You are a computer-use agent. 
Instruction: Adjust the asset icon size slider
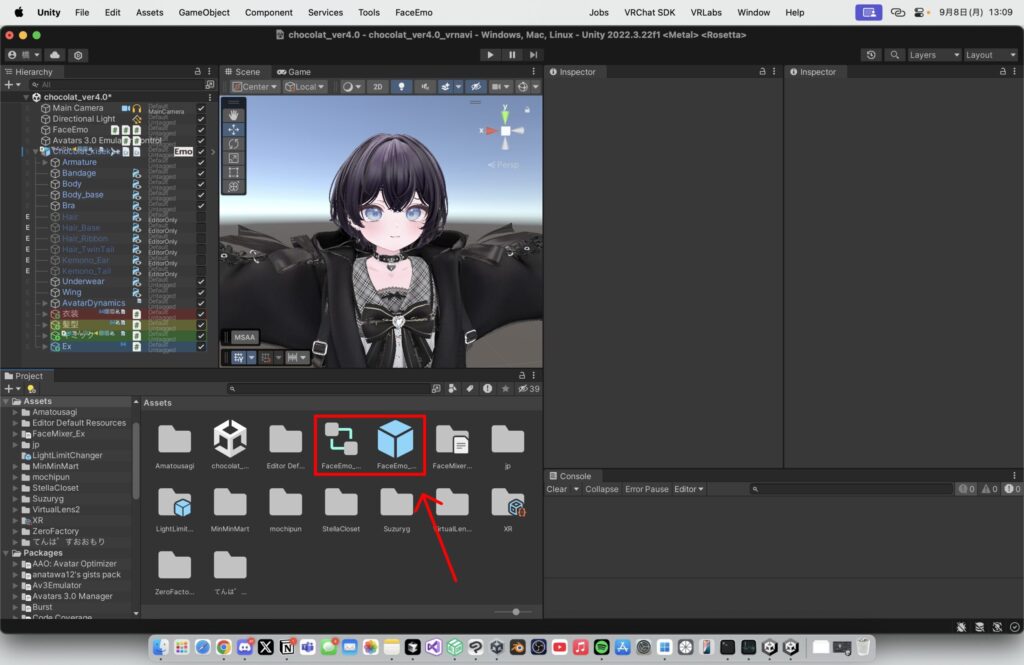click(516, 611)
